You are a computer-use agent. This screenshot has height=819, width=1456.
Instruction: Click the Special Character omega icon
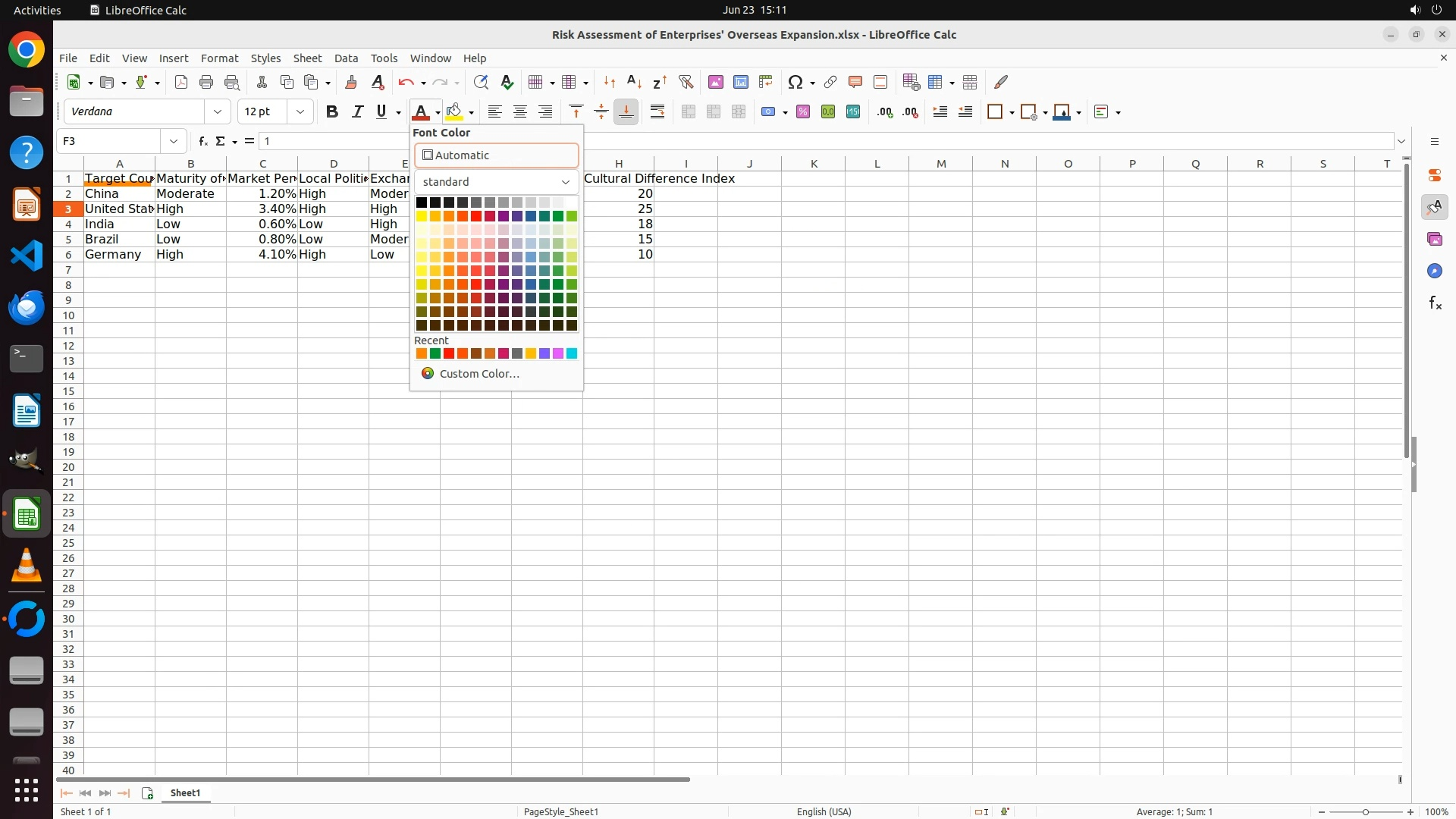pyautogui.click(x=795, y=82)
